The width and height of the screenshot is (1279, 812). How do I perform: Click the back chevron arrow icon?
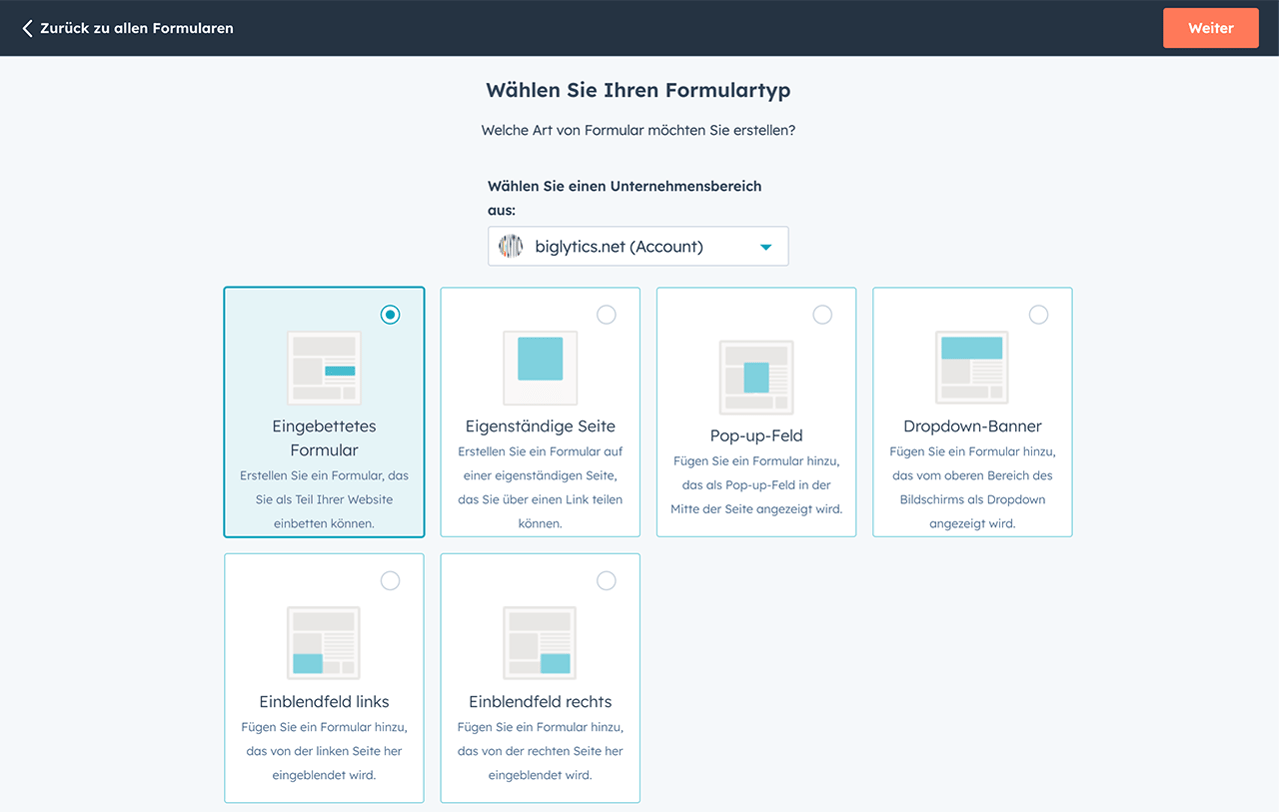click(x=27, y=28)
